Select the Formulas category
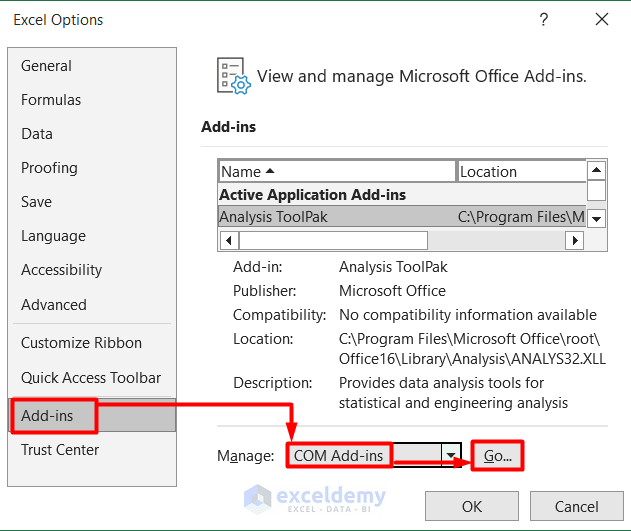Viewport: 631px width, 531px height. [x=51, y=100]
